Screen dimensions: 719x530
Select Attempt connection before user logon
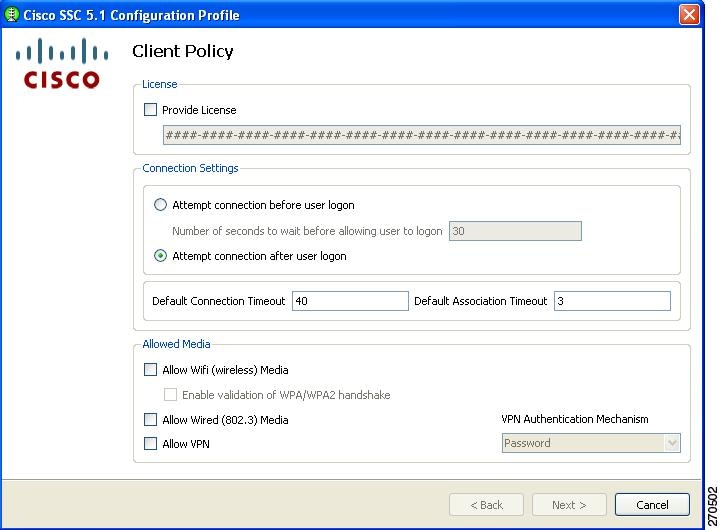coord(160,204)
